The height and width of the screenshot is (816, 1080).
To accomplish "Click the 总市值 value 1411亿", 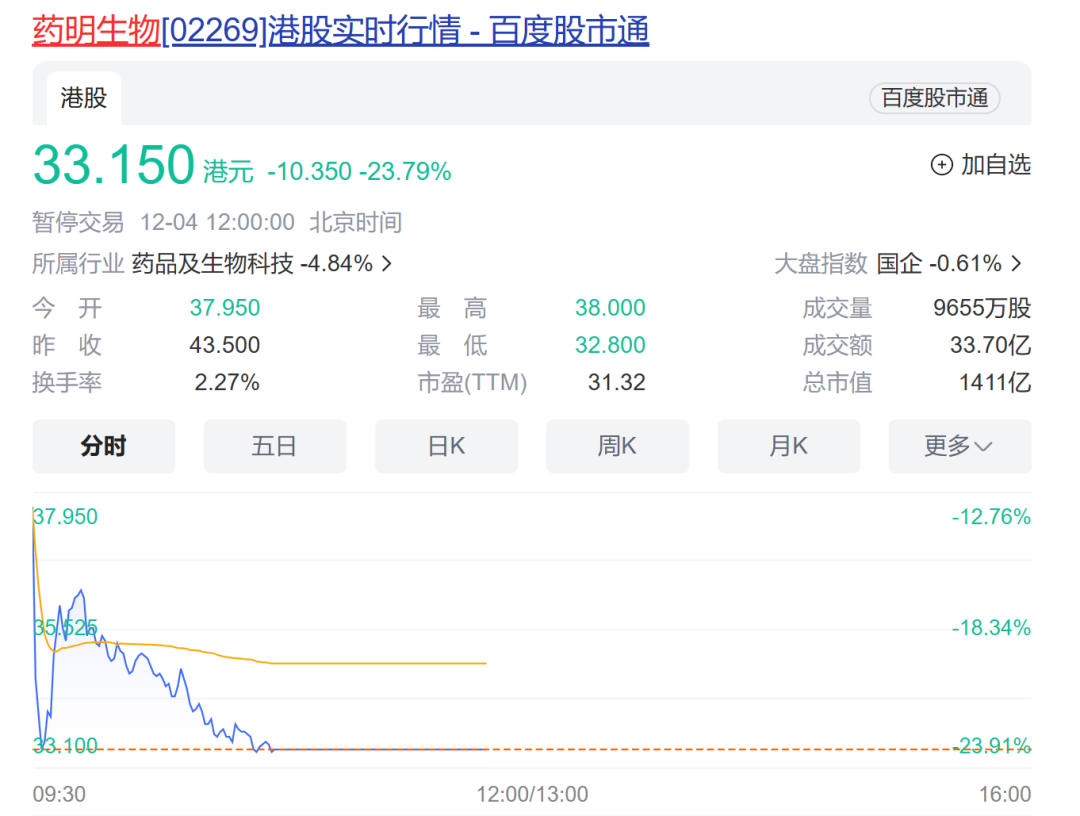I will coord(995,381).
